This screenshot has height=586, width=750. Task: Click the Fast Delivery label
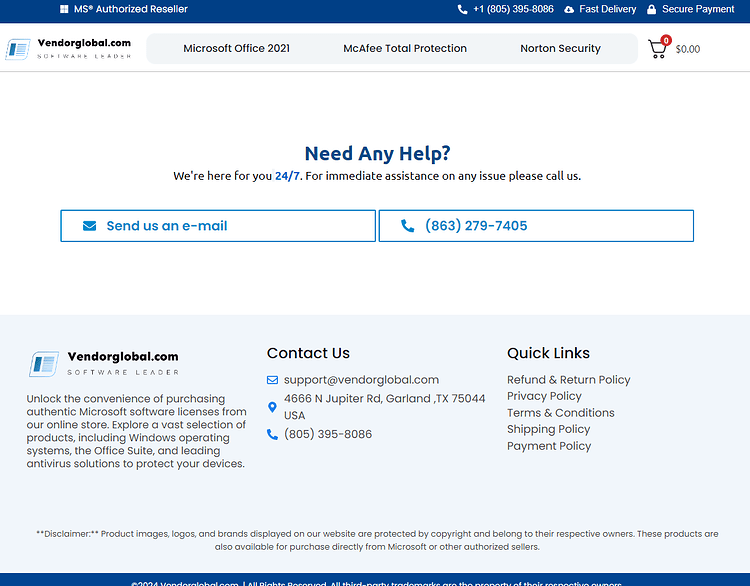pos(607,9)
